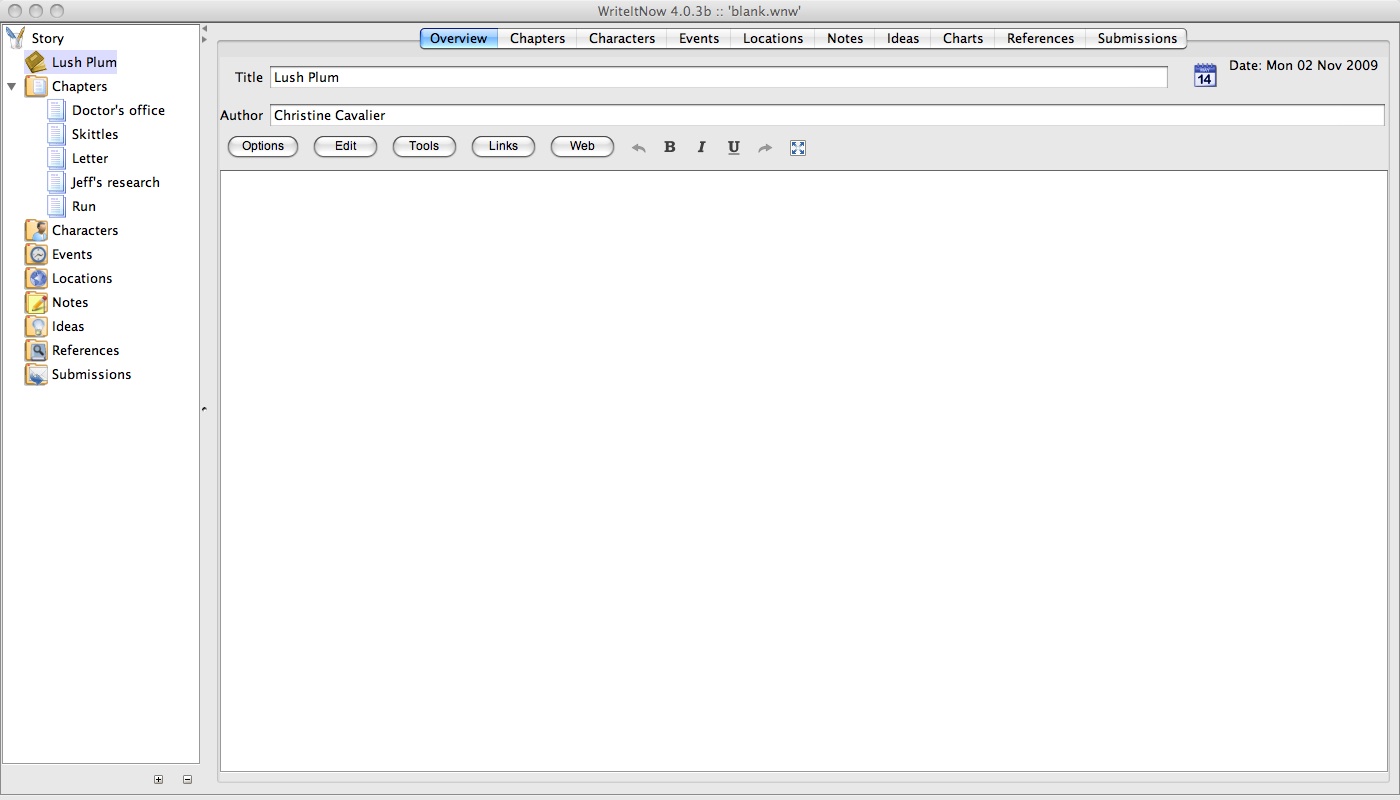Select the Ideas lightbulb icon in sidebar
The height and width of the screenshot is (800, 1400).
click(36, 326)
